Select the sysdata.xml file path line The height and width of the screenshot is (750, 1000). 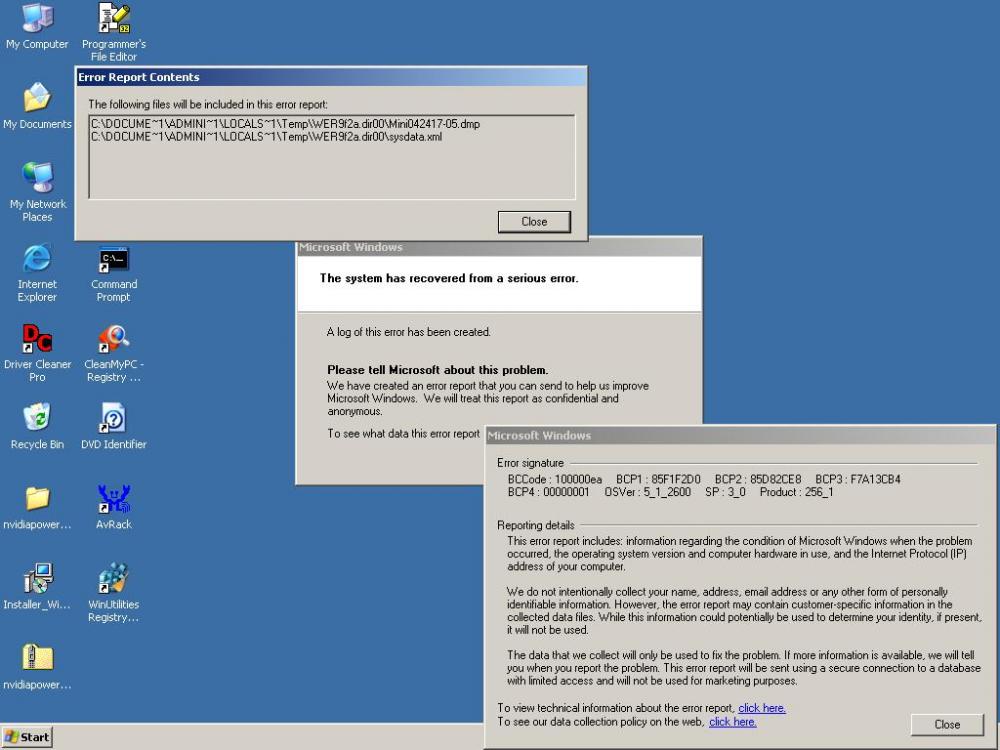click(266, 136)
